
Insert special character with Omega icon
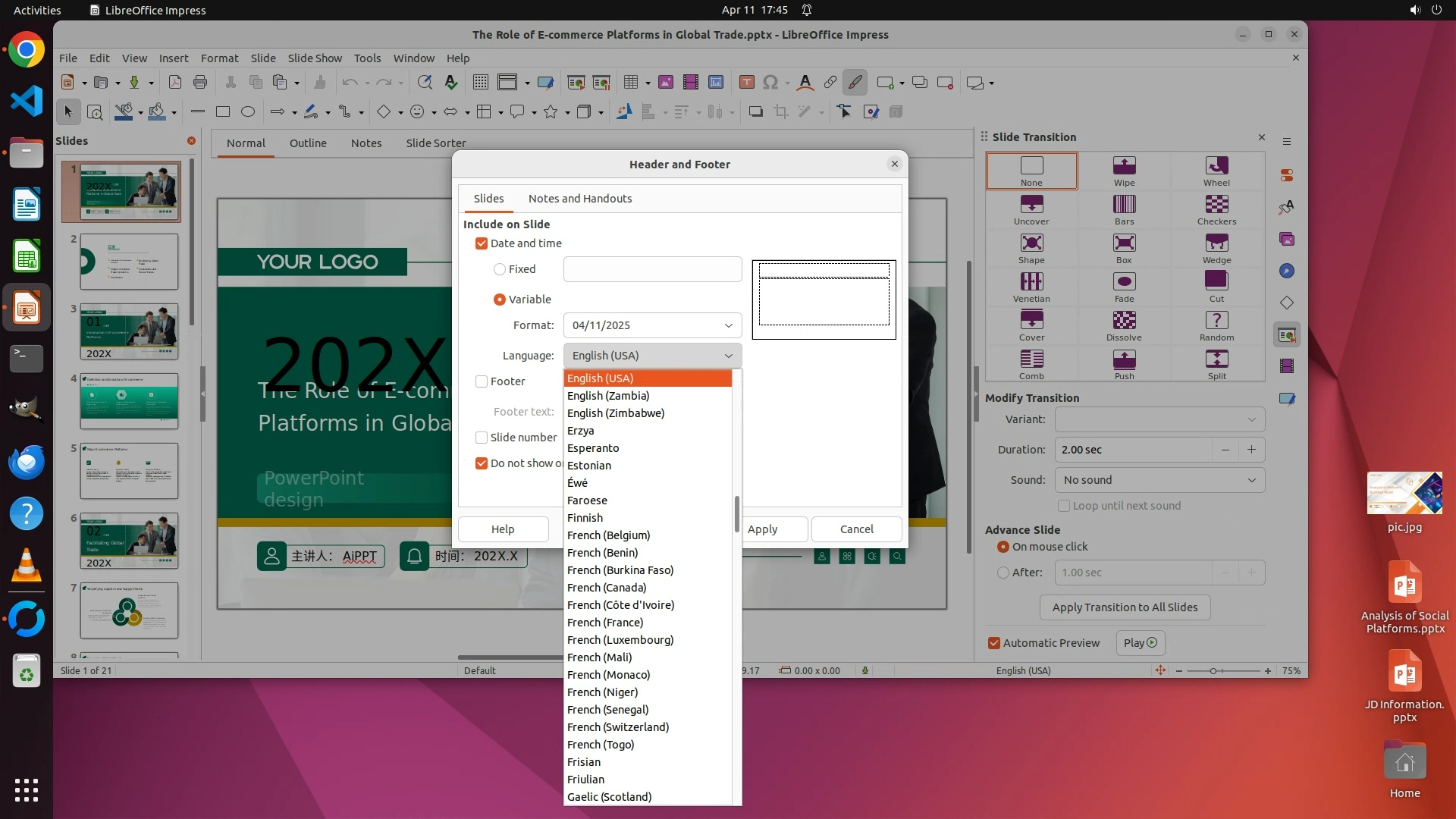coord(770,82)
